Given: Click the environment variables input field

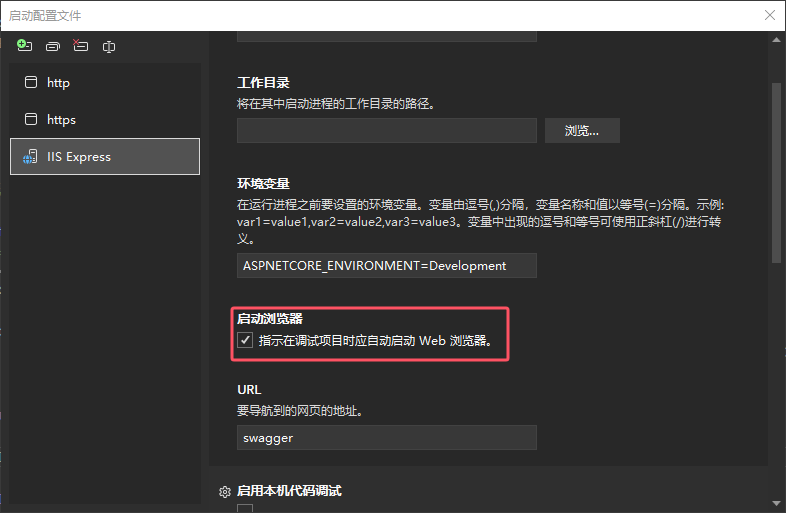Looking at the screenshot, I should (386, 265).
